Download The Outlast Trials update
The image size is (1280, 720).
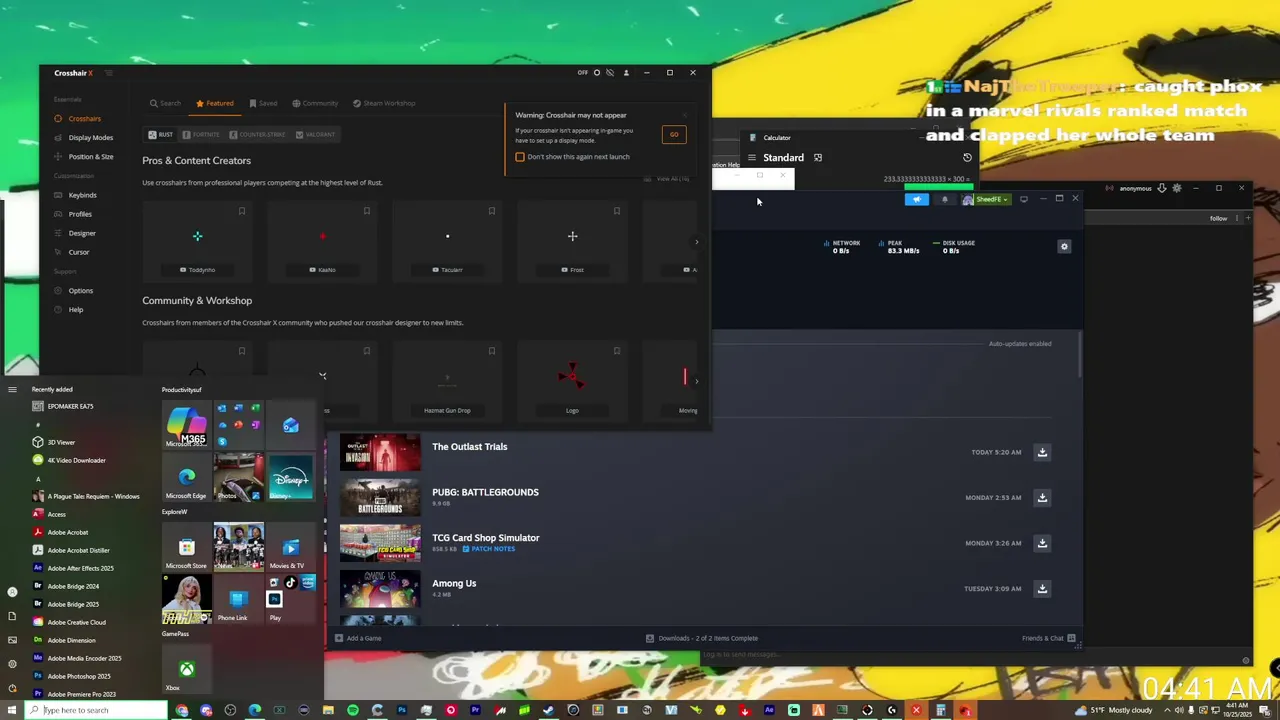click(x=1042, y=452)
